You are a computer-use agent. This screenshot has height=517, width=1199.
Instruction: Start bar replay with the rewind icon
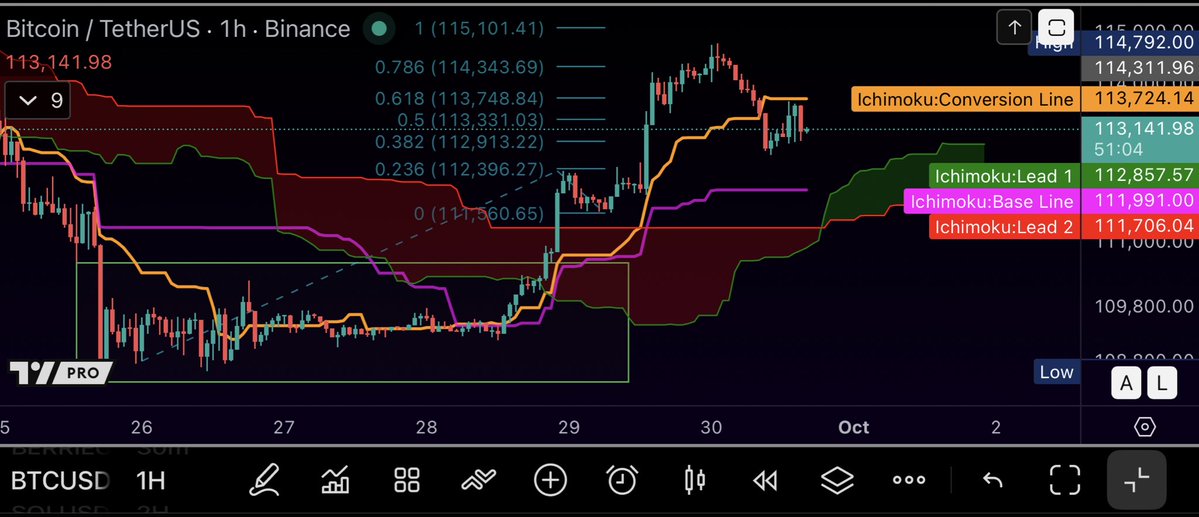765,480
